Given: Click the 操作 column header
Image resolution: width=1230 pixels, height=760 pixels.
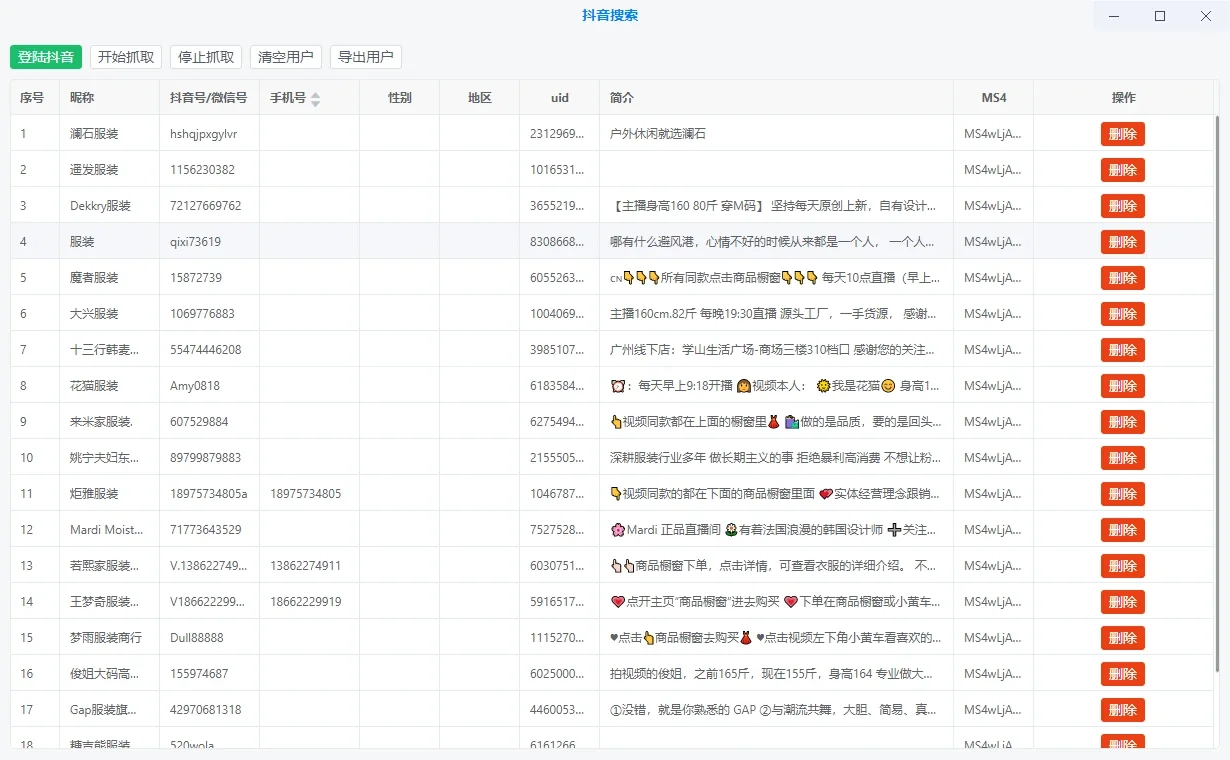Looking at the screenshot, I should tap(1123, 98).
